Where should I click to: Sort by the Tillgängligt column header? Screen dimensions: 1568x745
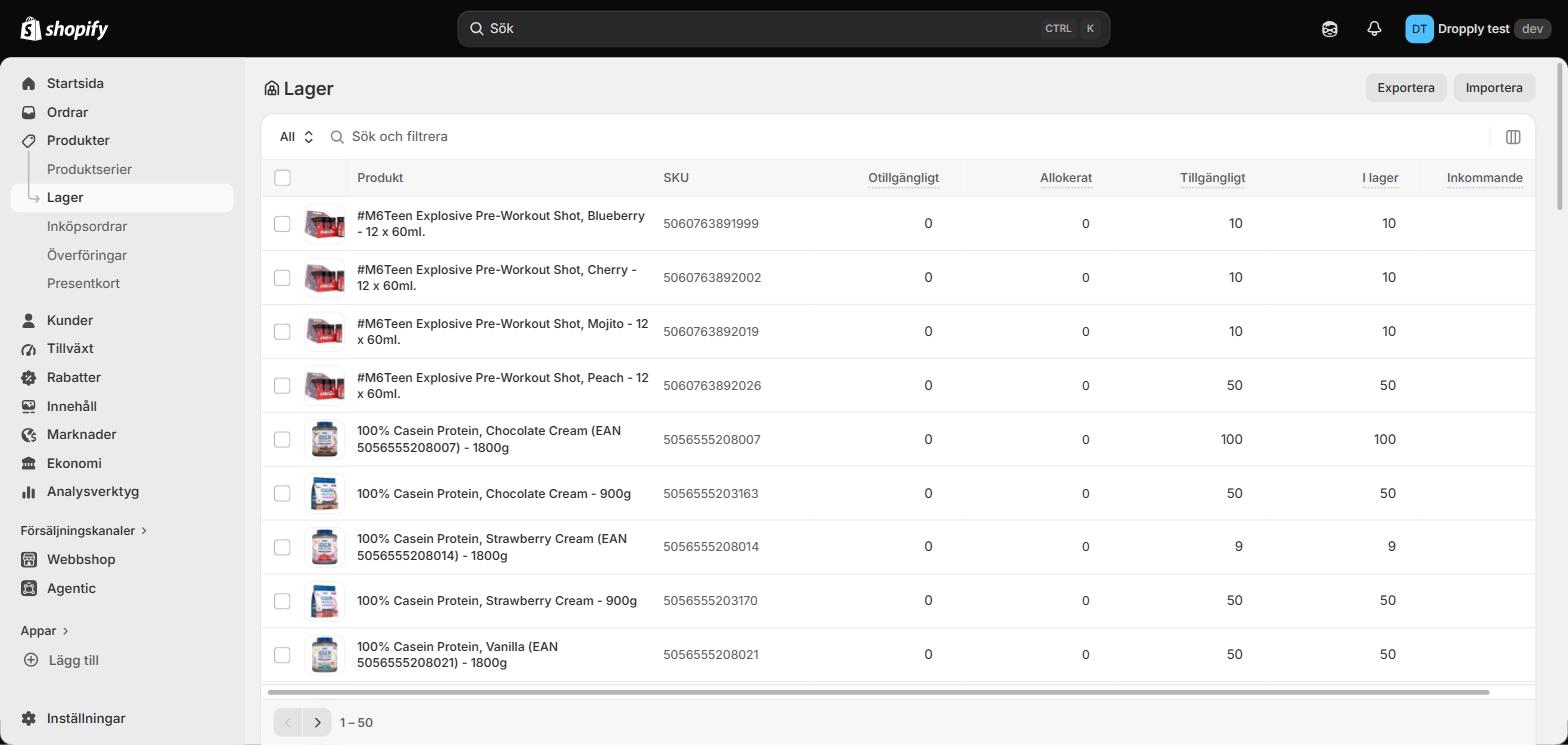point(1212,178)
